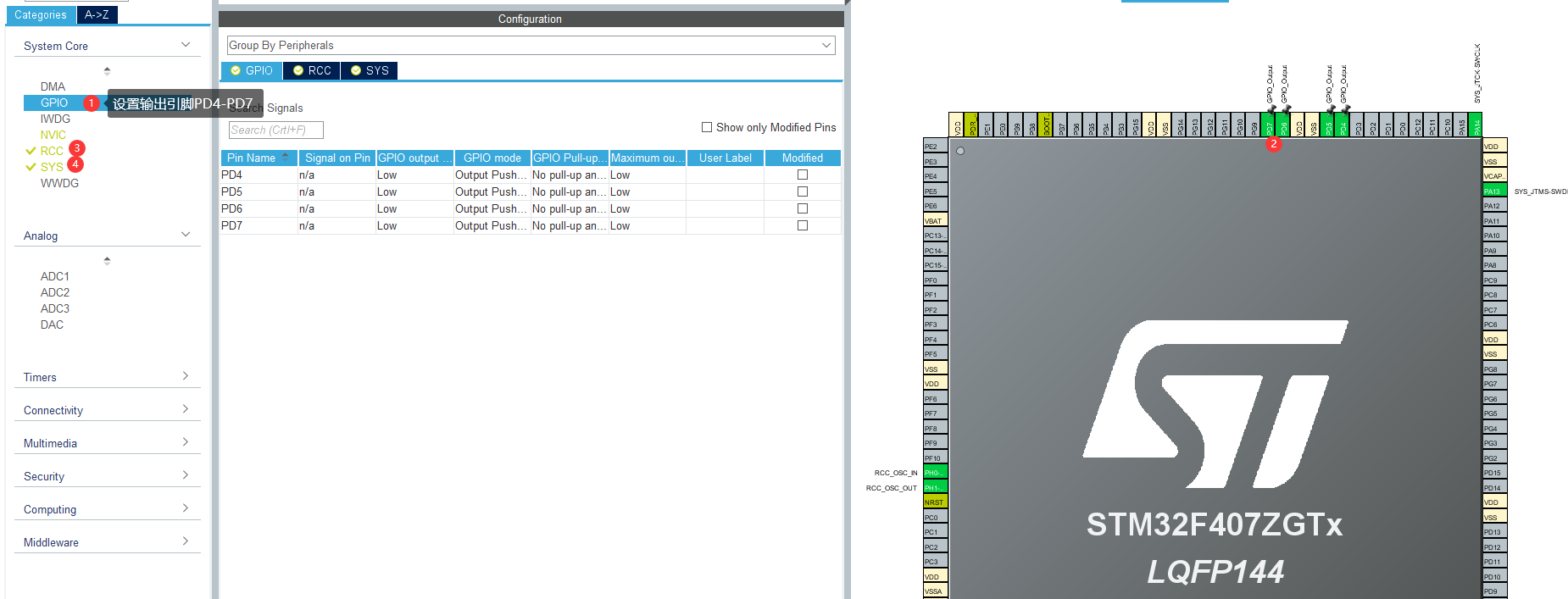Click the PF10 pin on the chip

click(935, 458)
